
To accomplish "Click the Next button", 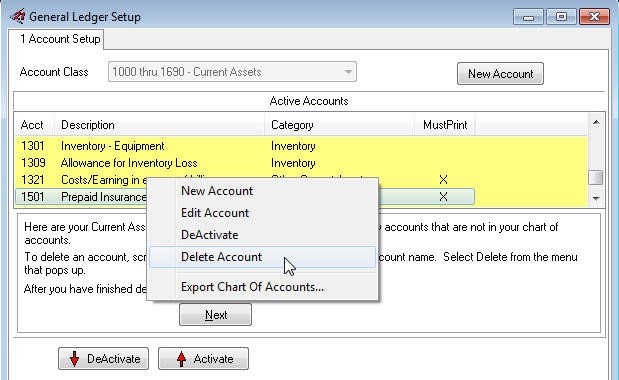I will 216,315.
